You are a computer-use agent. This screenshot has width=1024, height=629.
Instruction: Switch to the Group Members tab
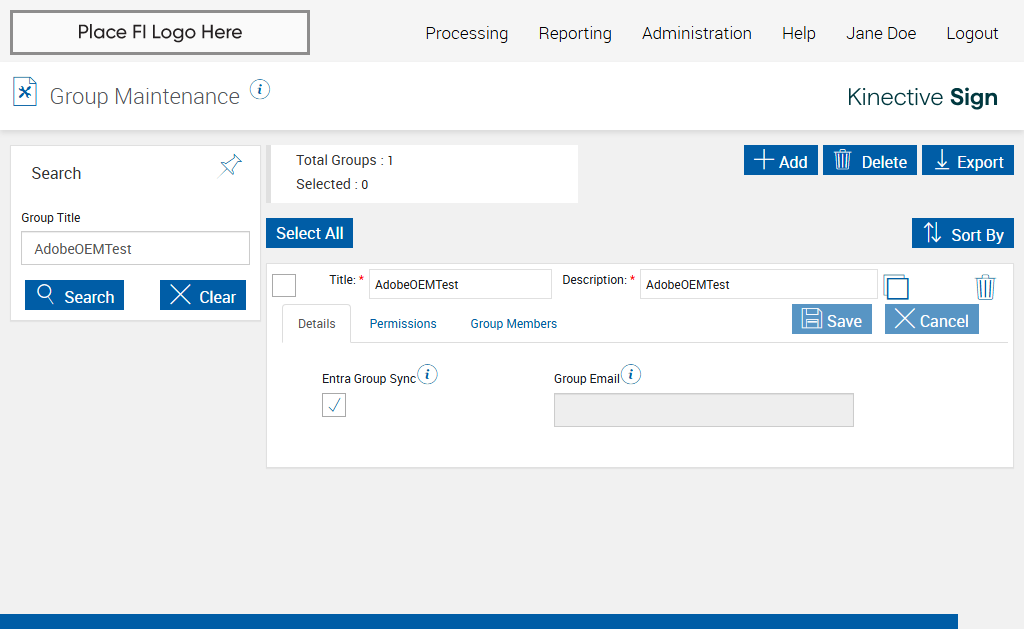[x=514, y=324]
